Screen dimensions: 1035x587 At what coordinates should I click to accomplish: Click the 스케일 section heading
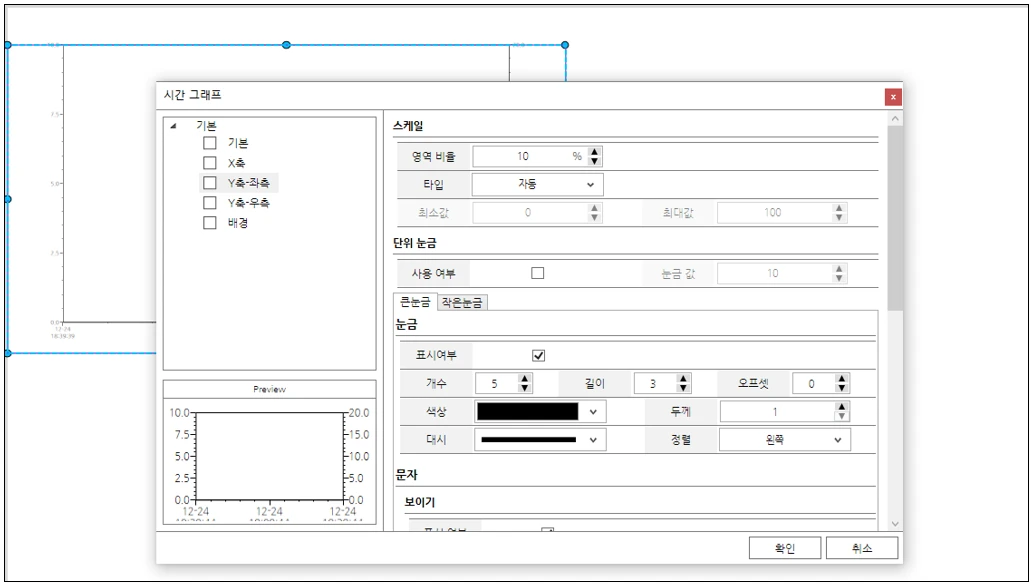tap(409, 125)
